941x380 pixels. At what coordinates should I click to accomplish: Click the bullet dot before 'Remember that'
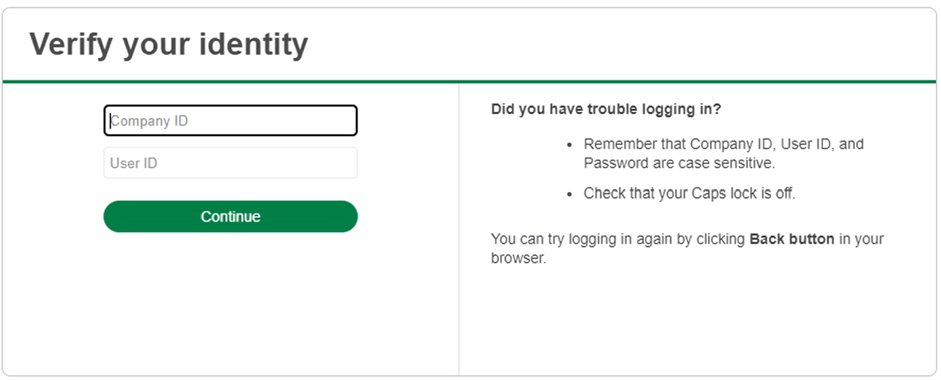click(x=571, y=145)
